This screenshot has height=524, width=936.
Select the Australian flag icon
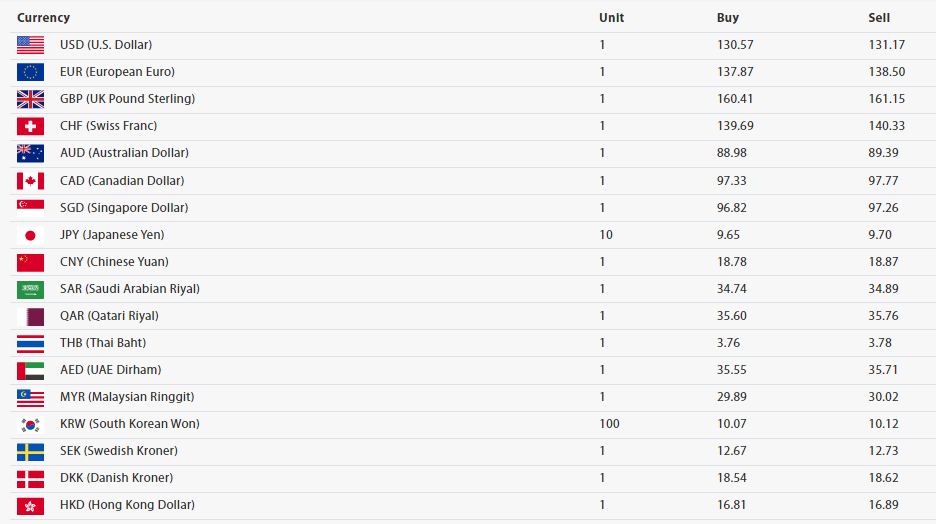point(30,153)
